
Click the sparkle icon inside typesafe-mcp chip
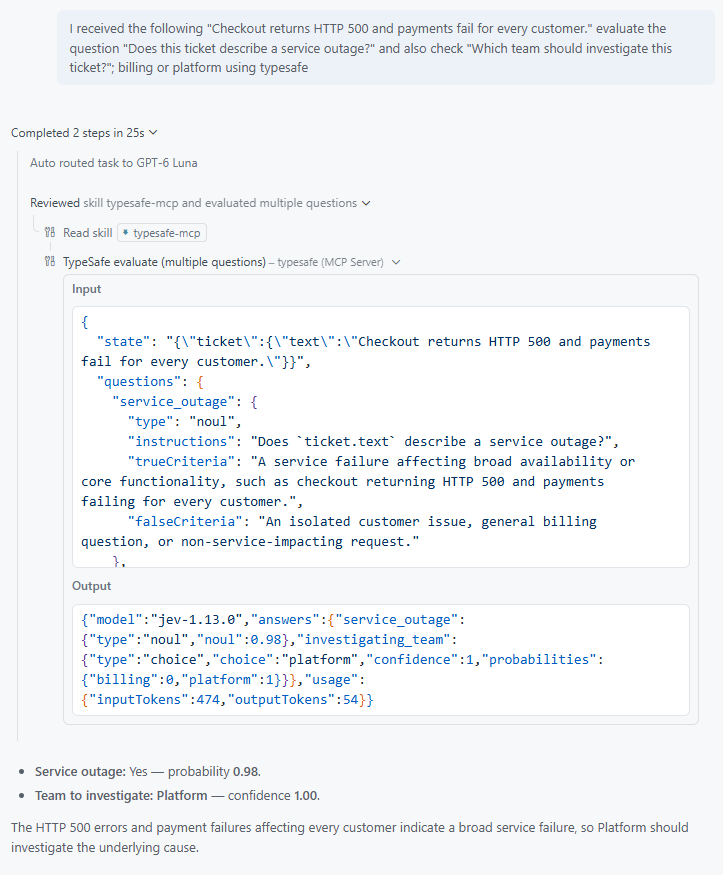[x=126, y=233]
